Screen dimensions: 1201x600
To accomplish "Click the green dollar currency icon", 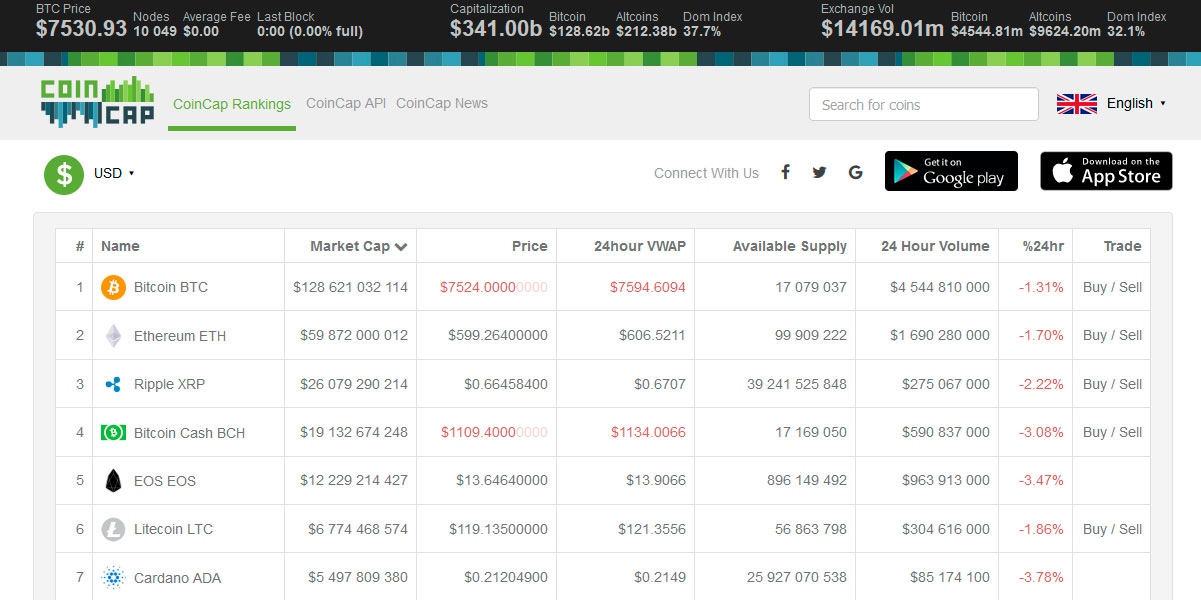I will coord(64,174).
